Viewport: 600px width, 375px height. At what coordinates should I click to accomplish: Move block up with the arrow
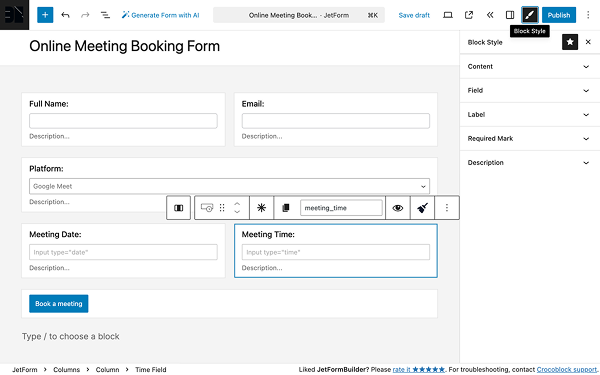click(237, 204)
